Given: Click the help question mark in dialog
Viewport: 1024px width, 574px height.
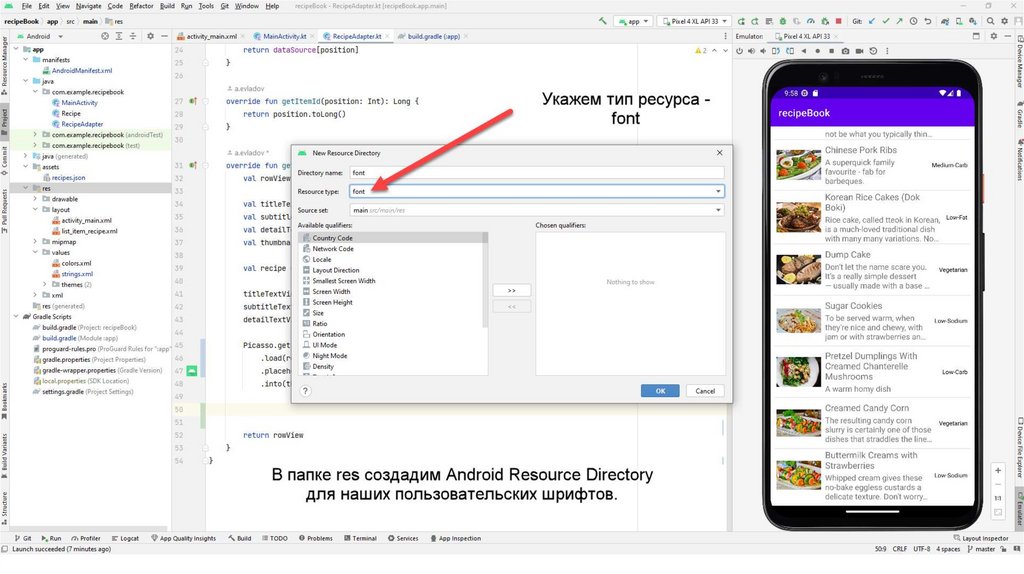Looking at the screenshot, I should (x=305, y=391).
